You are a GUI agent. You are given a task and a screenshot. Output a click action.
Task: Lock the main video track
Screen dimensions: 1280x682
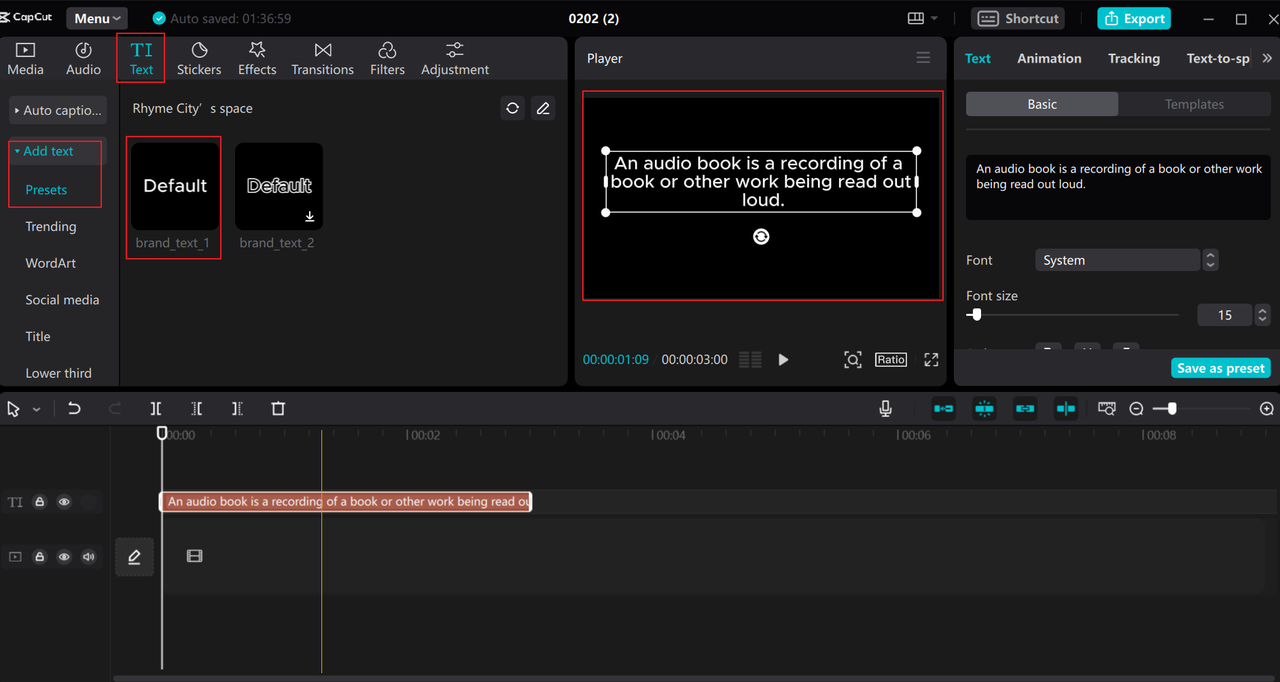(x=40, y=557)
